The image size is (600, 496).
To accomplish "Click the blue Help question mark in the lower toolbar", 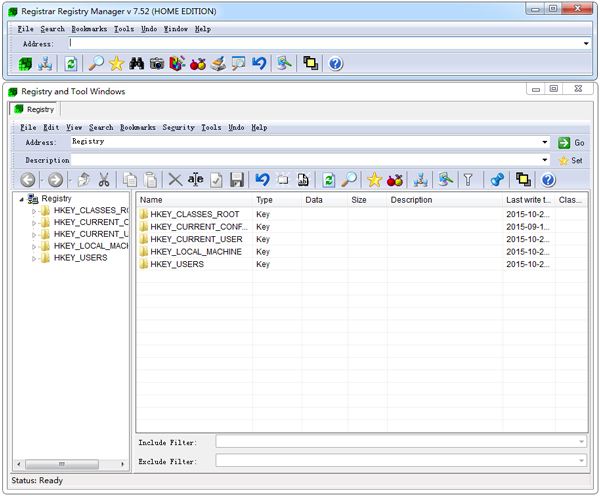I will 548,180.
